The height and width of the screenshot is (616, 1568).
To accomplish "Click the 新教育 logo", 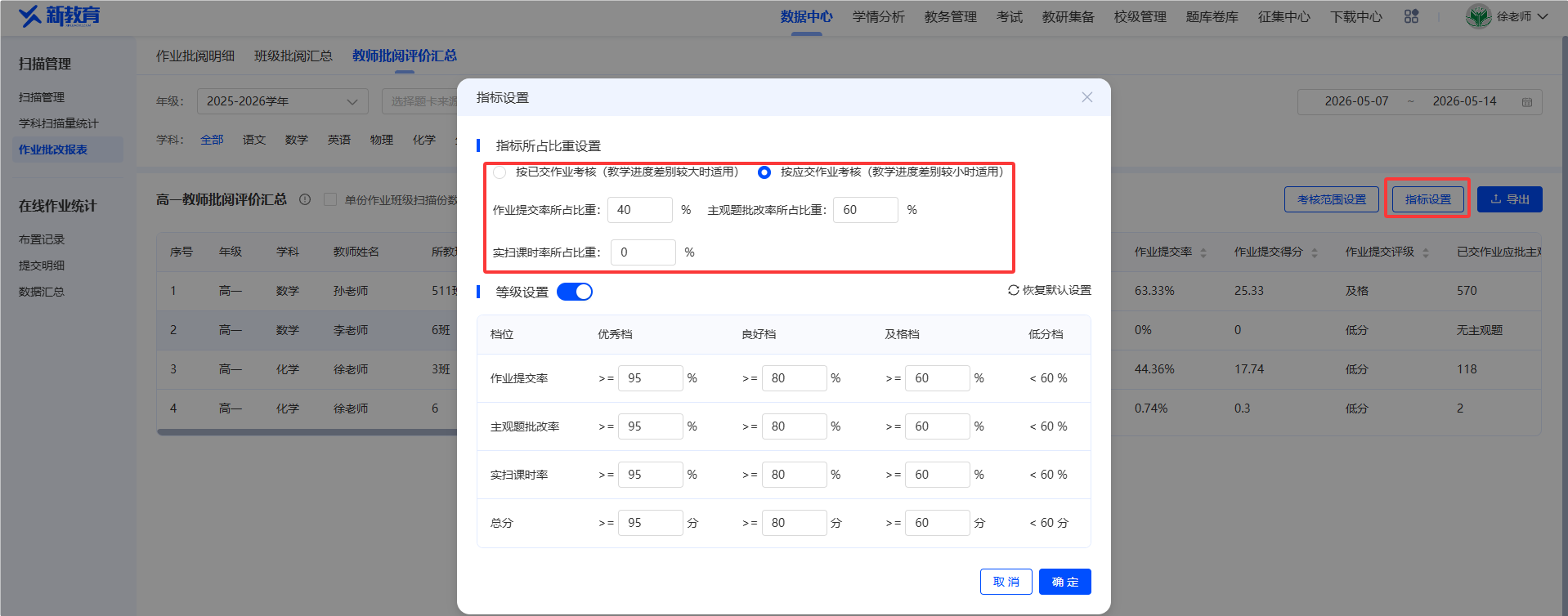I will tap(59, 16).
